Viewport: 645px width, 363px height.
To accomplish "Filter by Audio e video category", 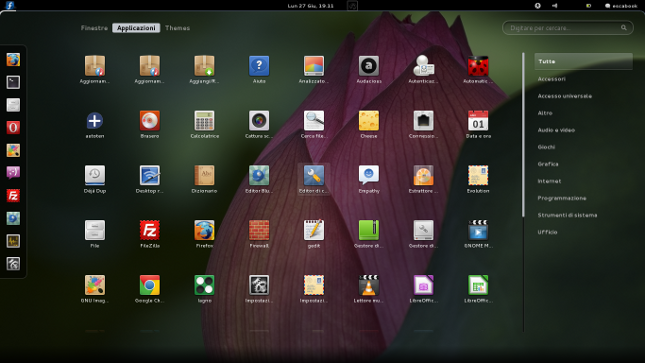I will click(556, 130).
